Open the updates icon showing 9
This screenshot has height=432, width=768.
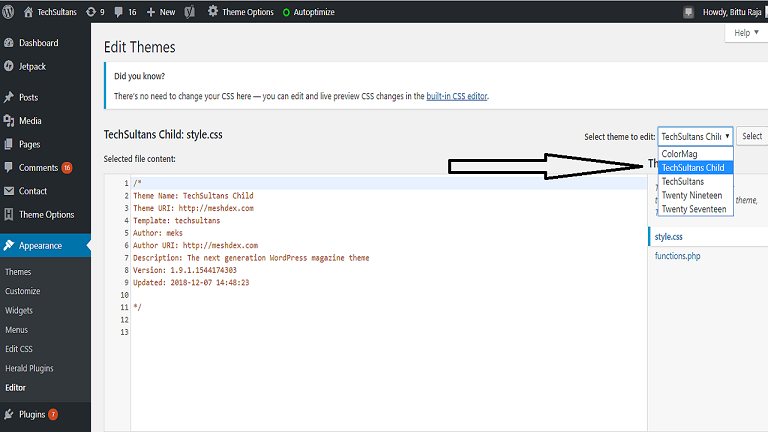pyautogui.click(x=91, y=12)
